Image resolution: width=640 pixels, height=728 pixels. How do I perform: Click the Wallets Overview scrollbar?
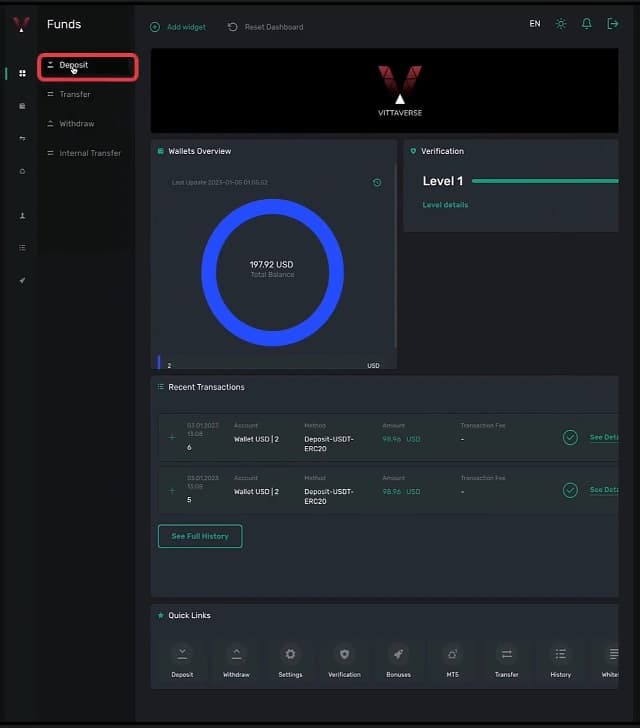396,254
